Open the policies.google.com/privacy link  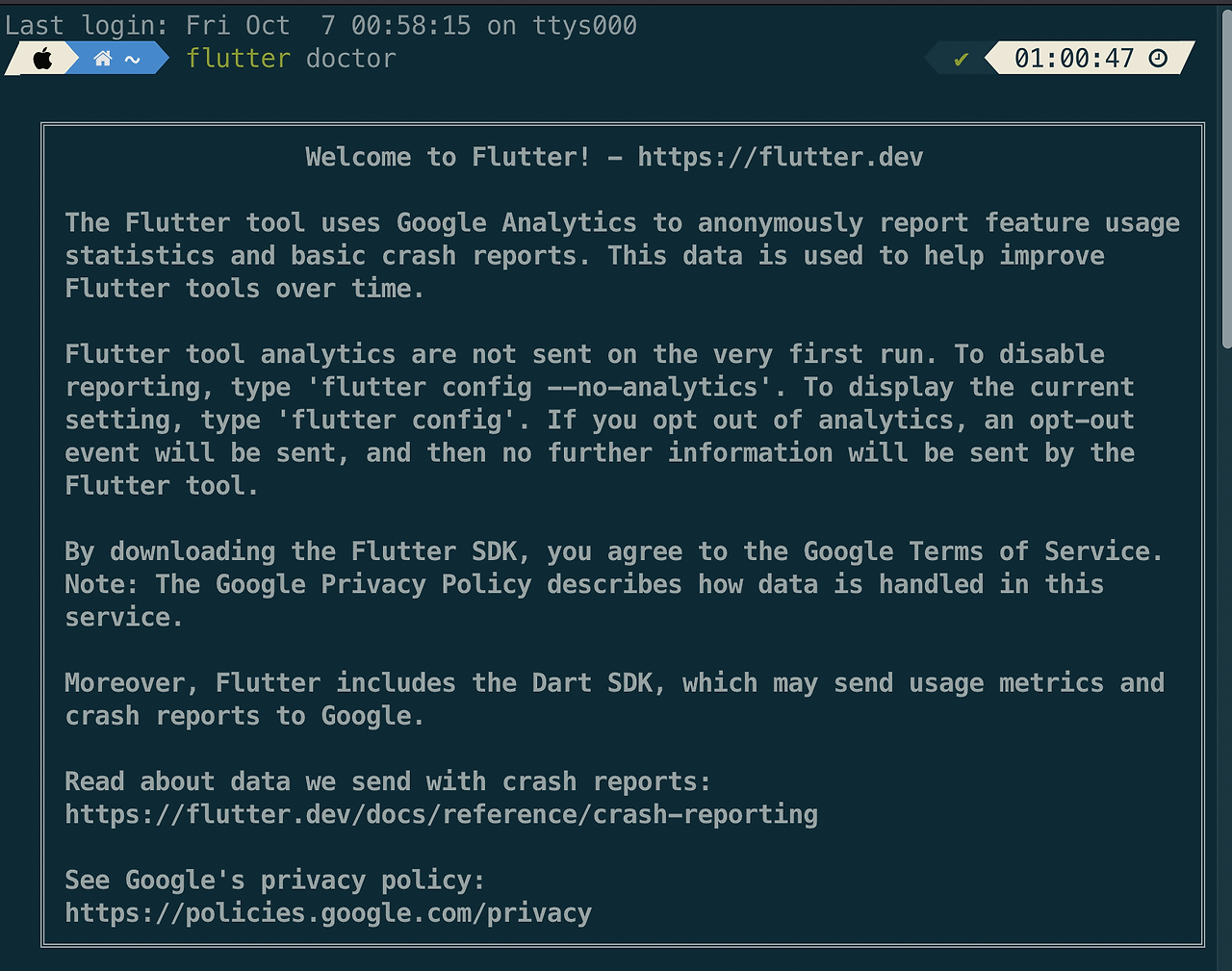328,913
